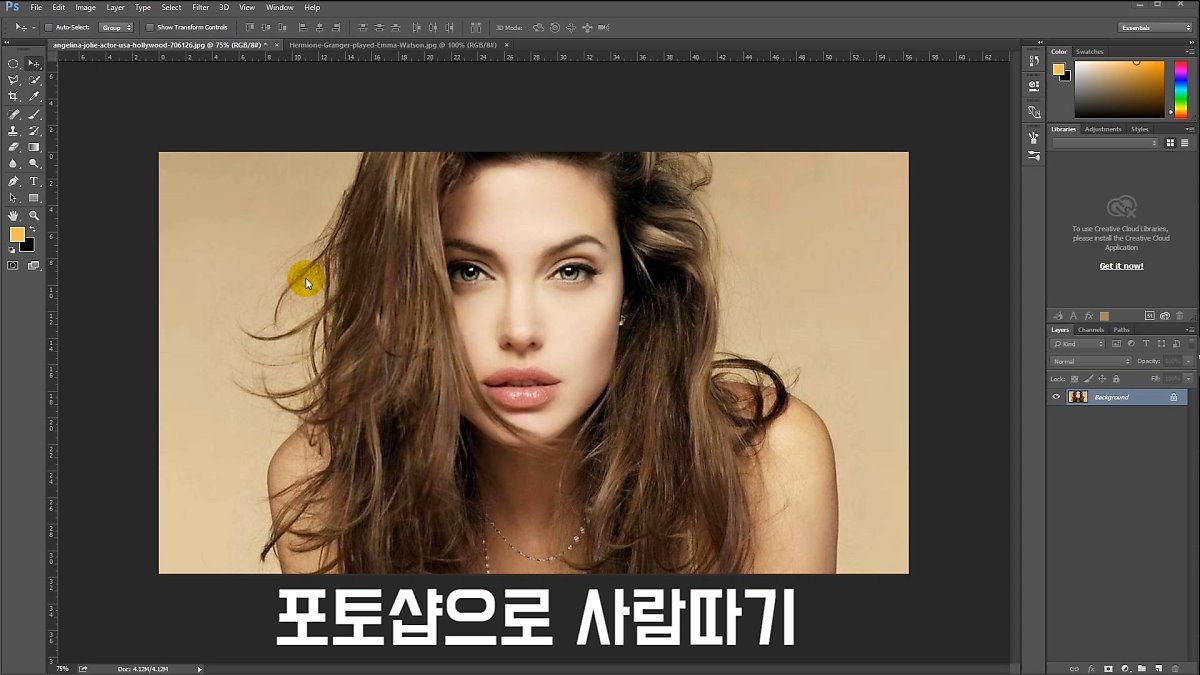This screenshot has width=1200, height=675.
Task: Select the Hand tool
Action: point(13,215)
